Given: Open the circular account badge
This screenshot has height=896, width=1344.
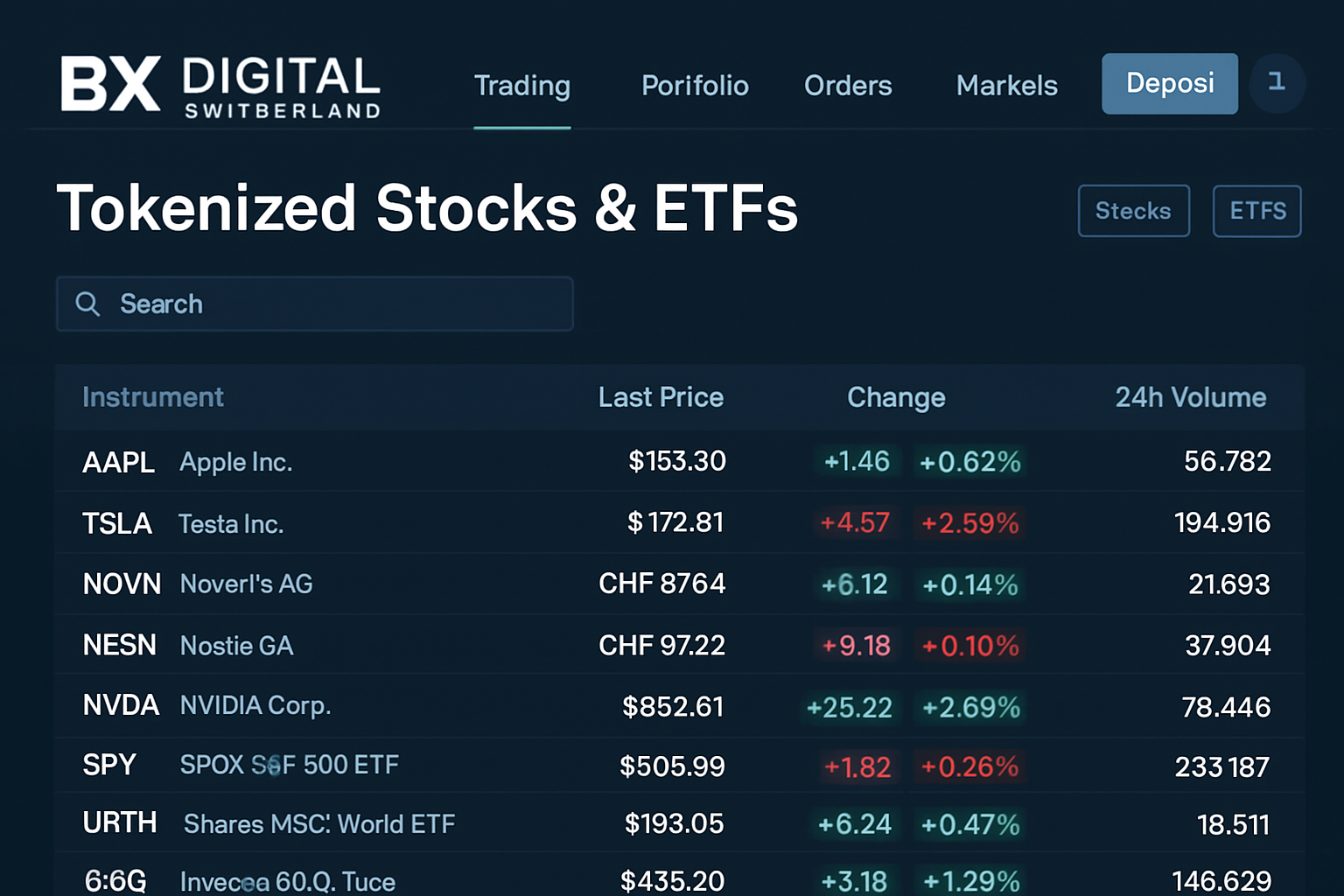Looking at the screenshot, I should pos(1277,83).
